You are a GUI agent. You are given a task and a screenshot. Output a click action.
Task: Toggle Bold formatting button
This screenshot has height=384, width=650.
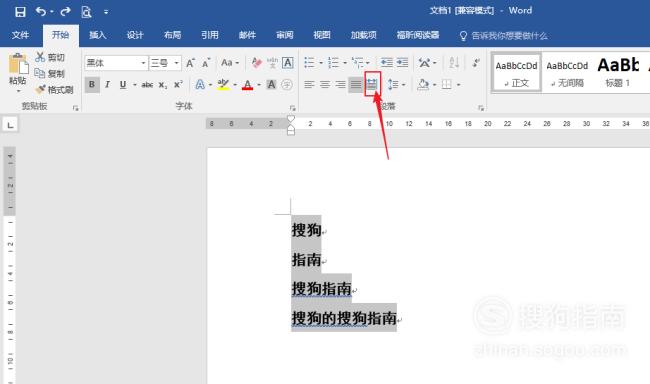(x=92, y=85)
